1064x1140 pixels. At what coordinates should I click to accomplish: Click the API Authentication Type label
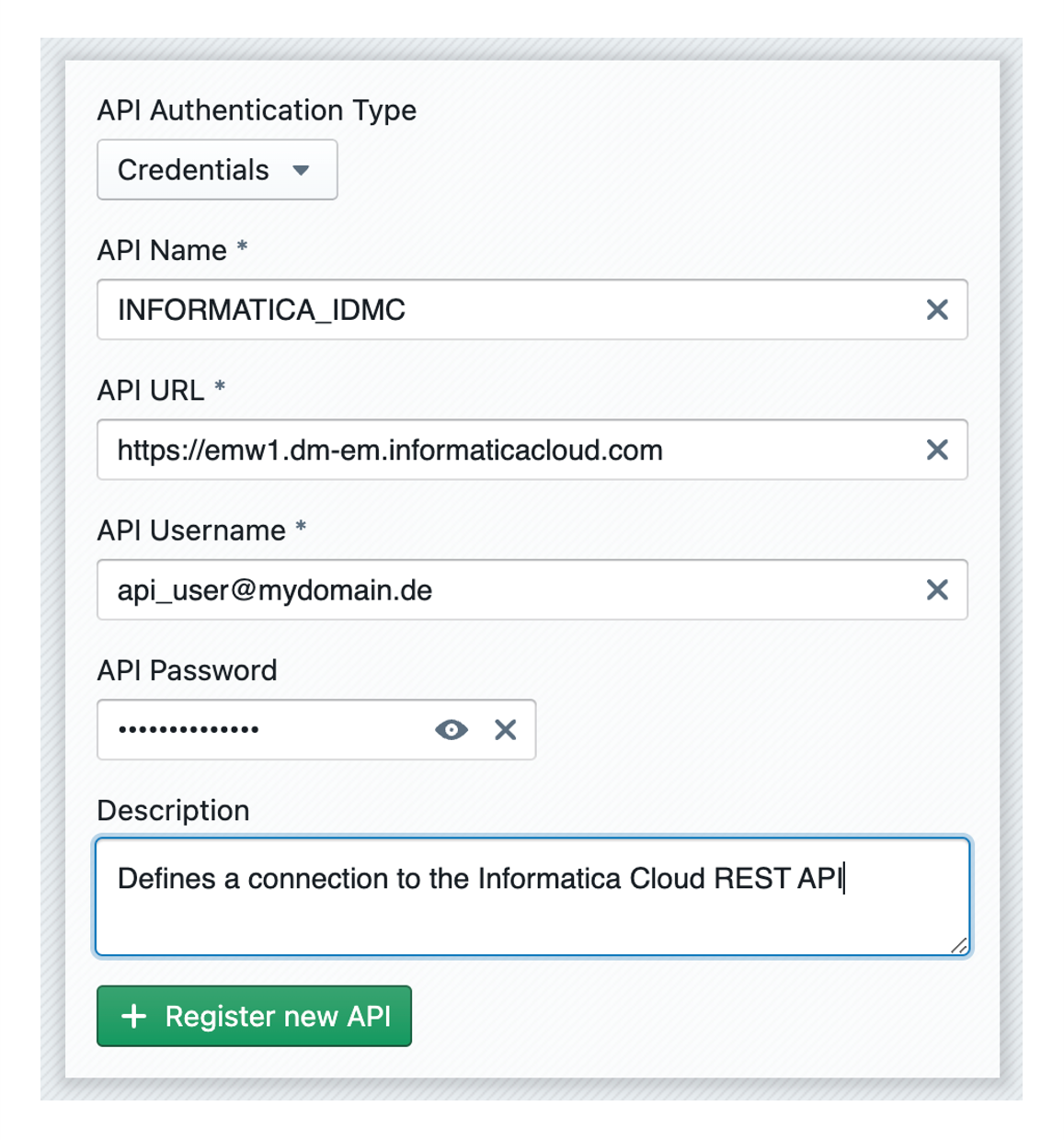pos(257,110)
